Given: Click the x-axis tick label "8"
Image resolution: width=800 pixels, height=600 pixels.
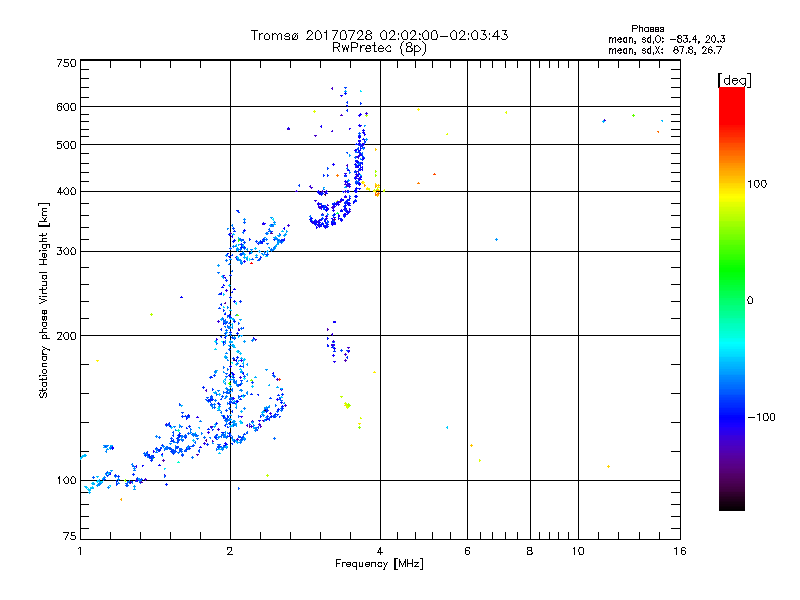Looking at the screenshot, I should pyautogui.click(x=530, y=551).
